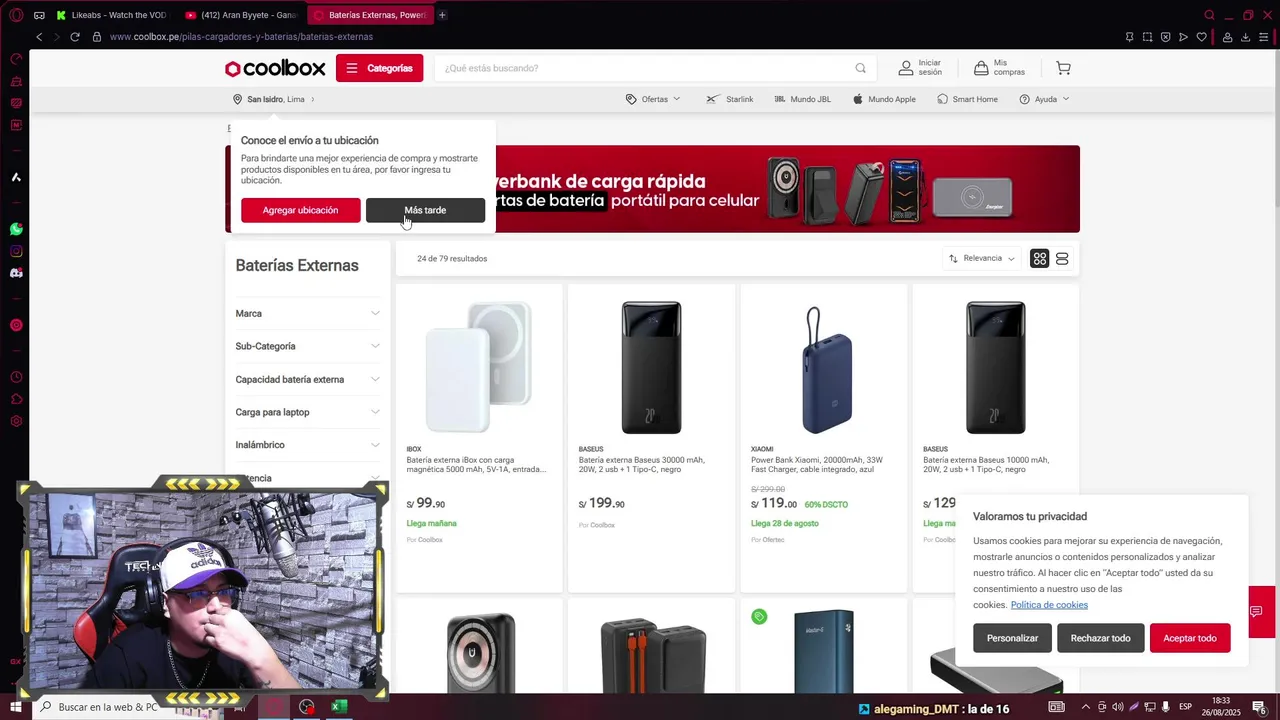This screenshot has height=720, width=1280.
Task: Open San Isidro, Lima location selector
Action: (274, 99)
